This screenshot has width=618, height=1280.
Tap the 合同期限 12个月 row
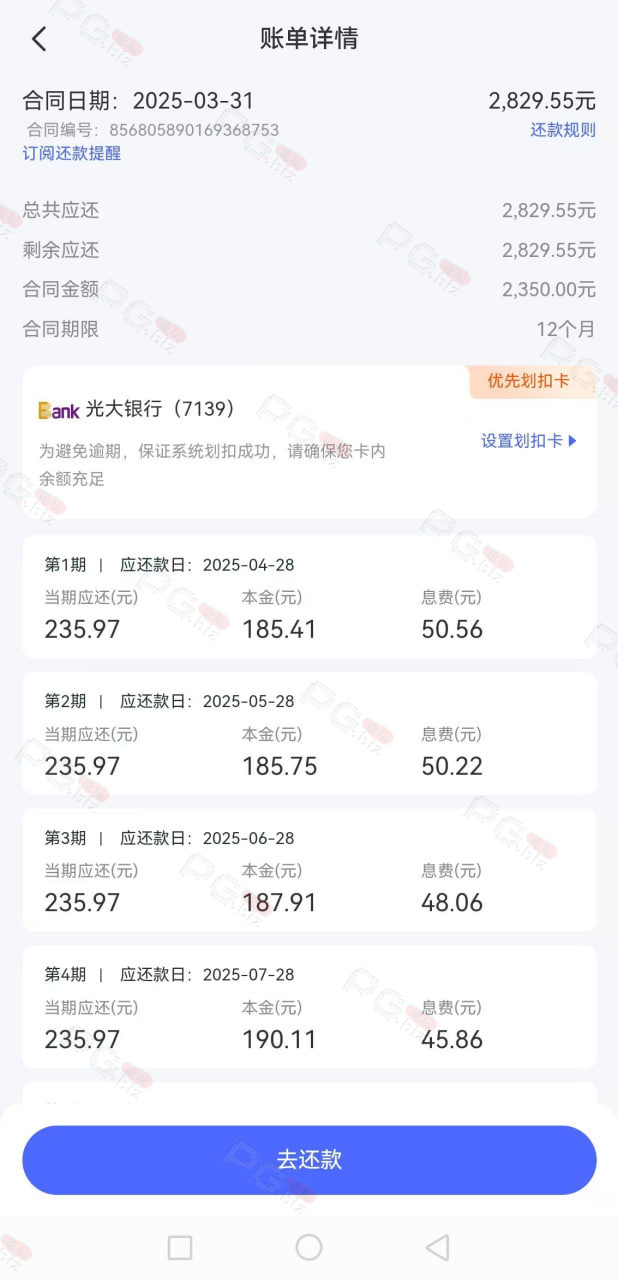point(309,329)
